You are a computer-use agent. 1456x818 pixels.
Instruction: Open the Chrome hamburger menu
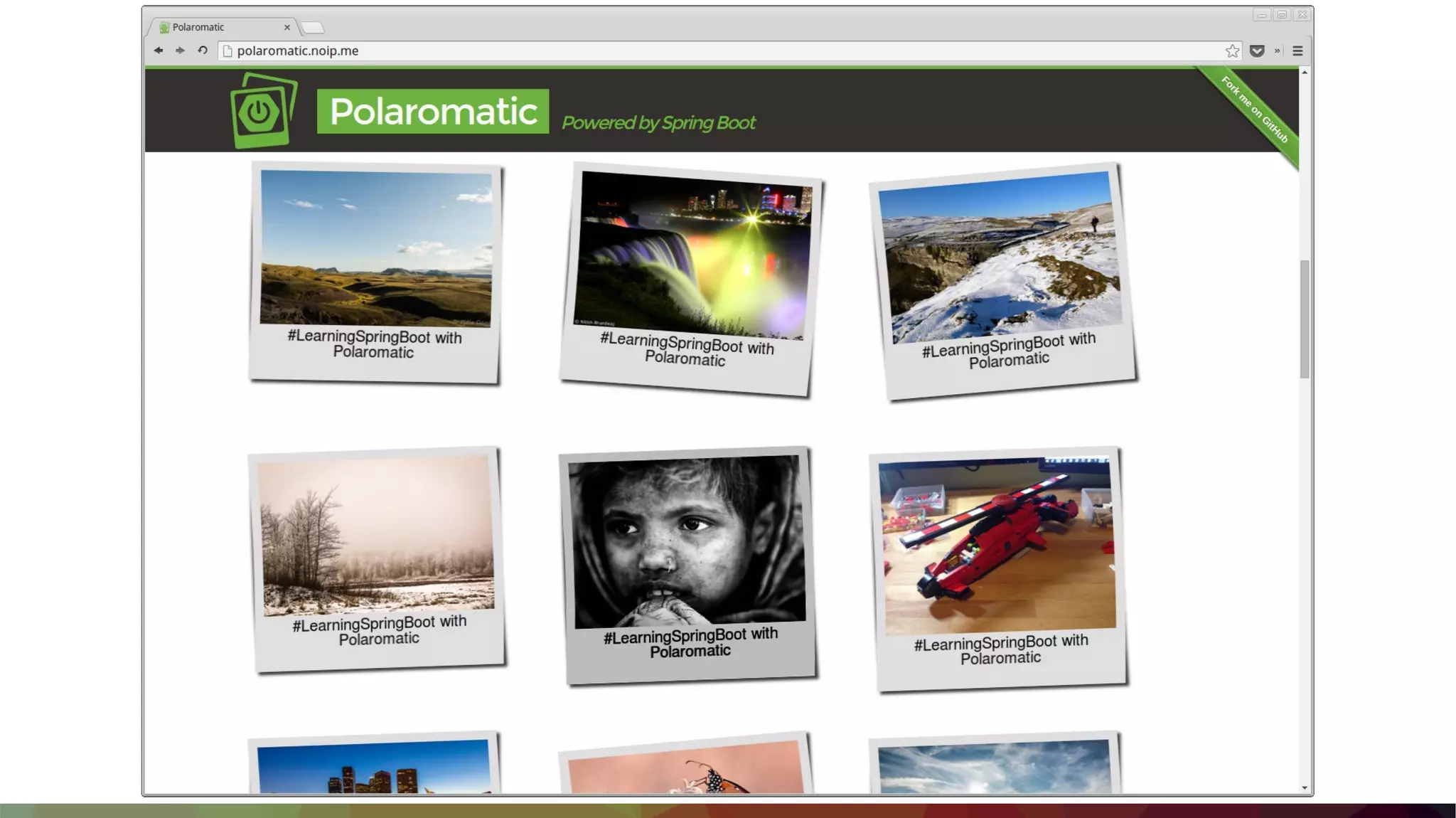point(1297,51)
